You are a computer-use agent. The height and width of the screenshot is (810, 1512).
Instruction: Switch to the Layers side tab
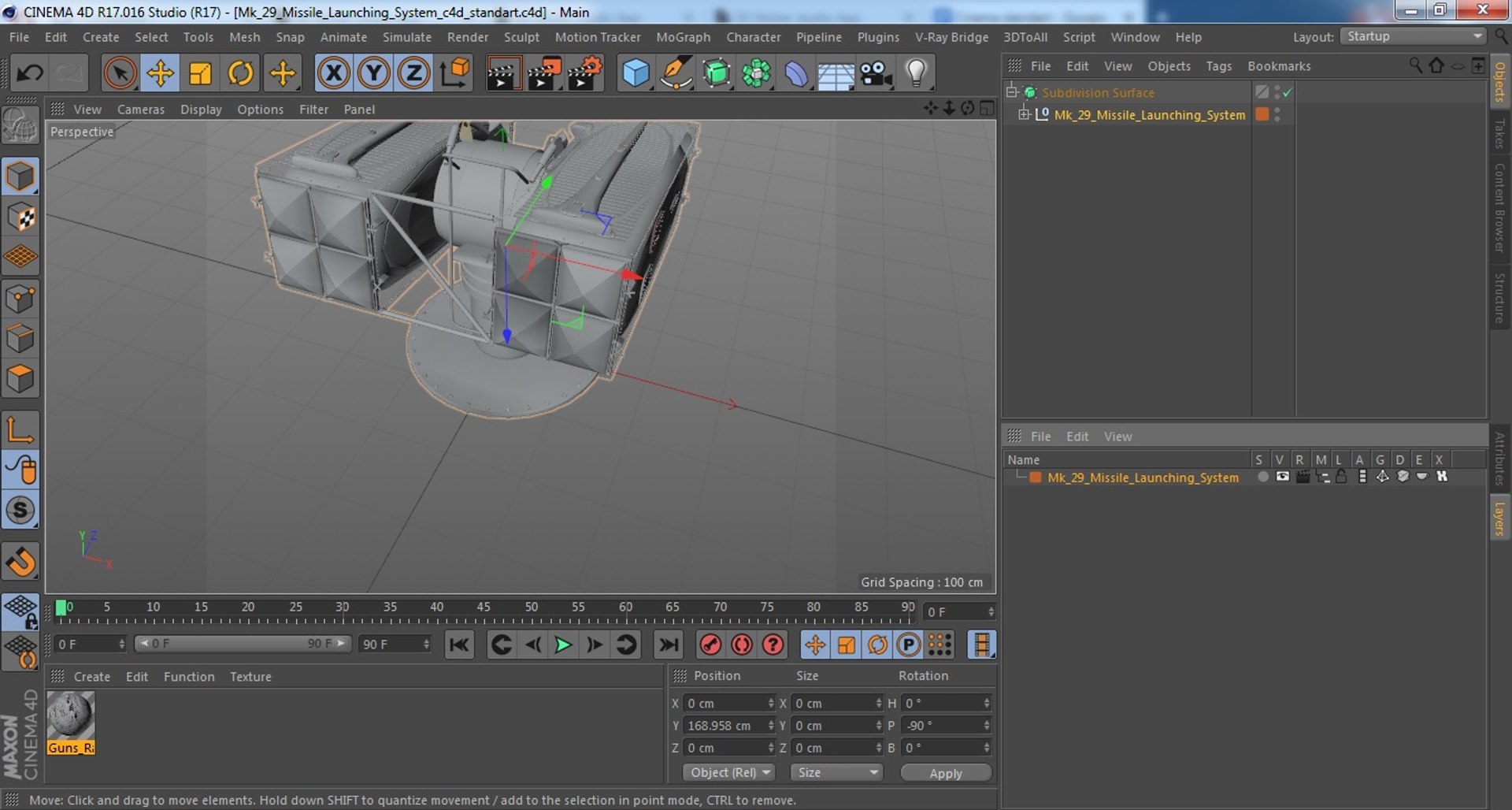(x=1499, y=518)
